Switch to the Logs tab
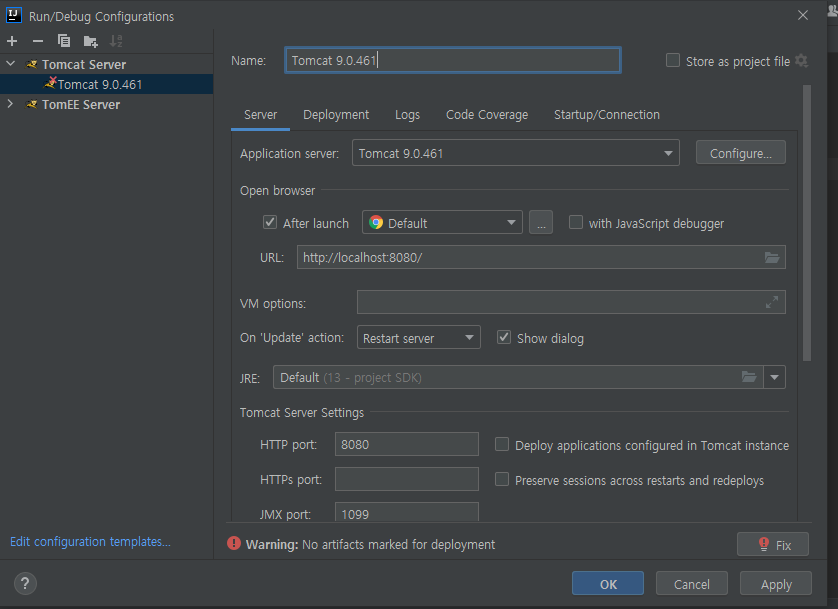Screen dimensions: 838x609 (407, 115)
